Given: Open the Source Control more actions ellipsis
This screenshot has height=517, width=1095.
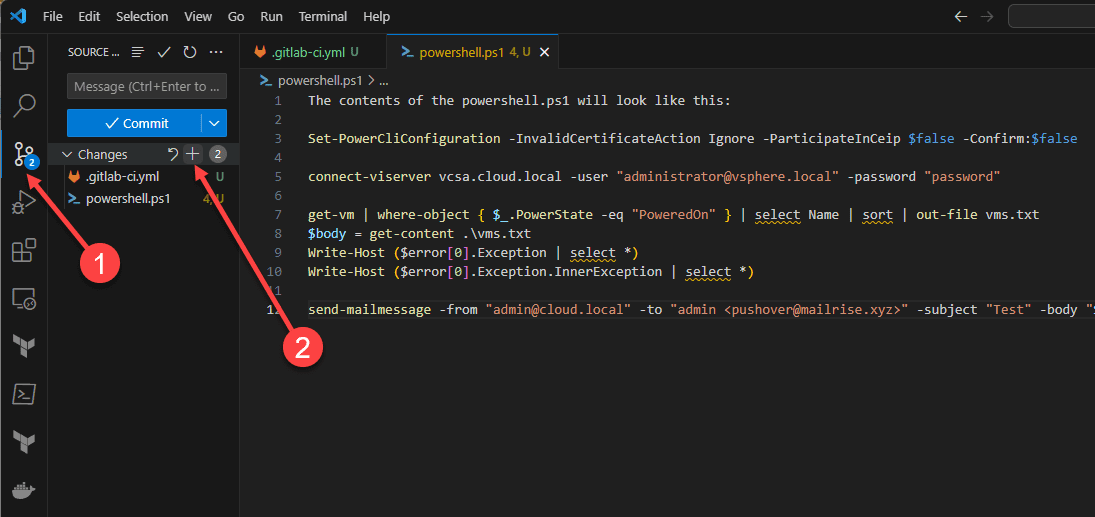Looking at the screenshot, I should [x=215, y=52].
